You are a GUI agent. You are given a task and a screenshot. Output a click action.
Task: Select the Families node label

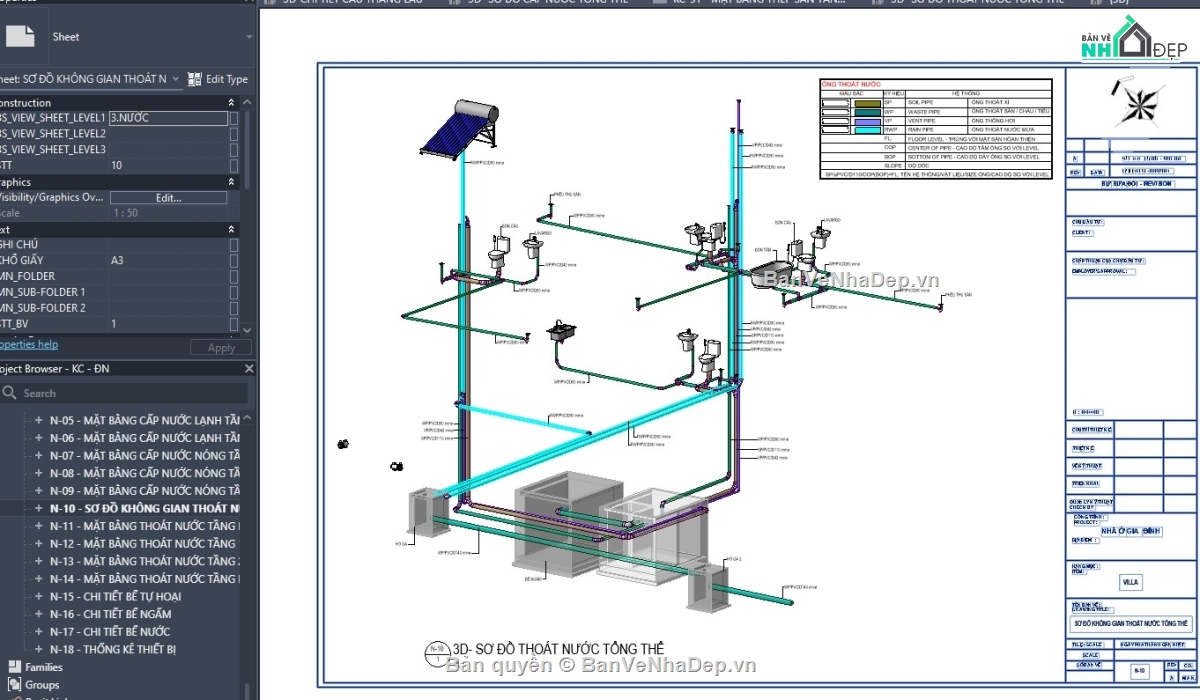[x=44, y=667]
